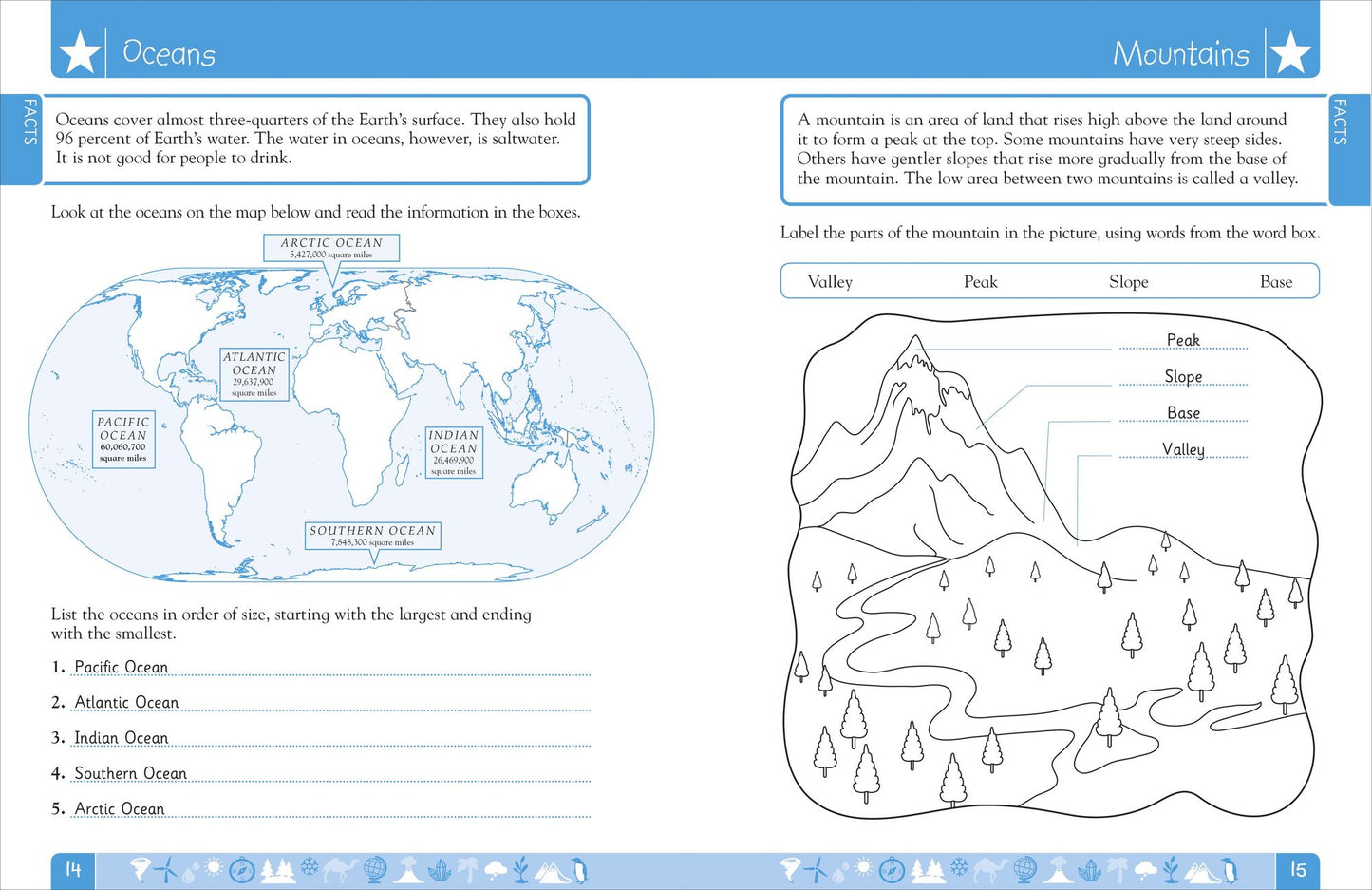Click the palm tree icon in page 14 footer
This screenshot has width=1372, height=890.
(467, 870)
